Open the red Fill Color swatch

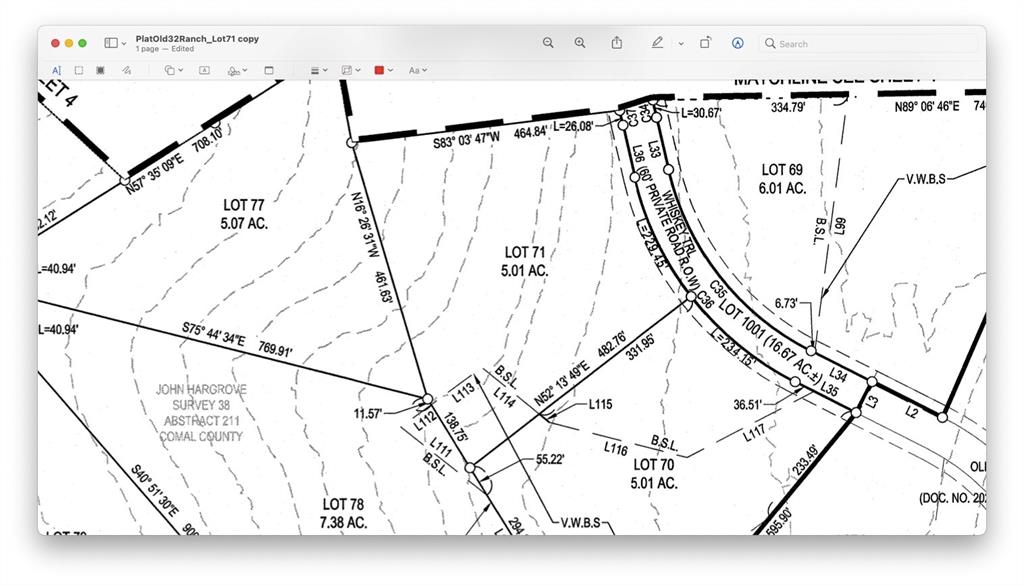[383, 71]
